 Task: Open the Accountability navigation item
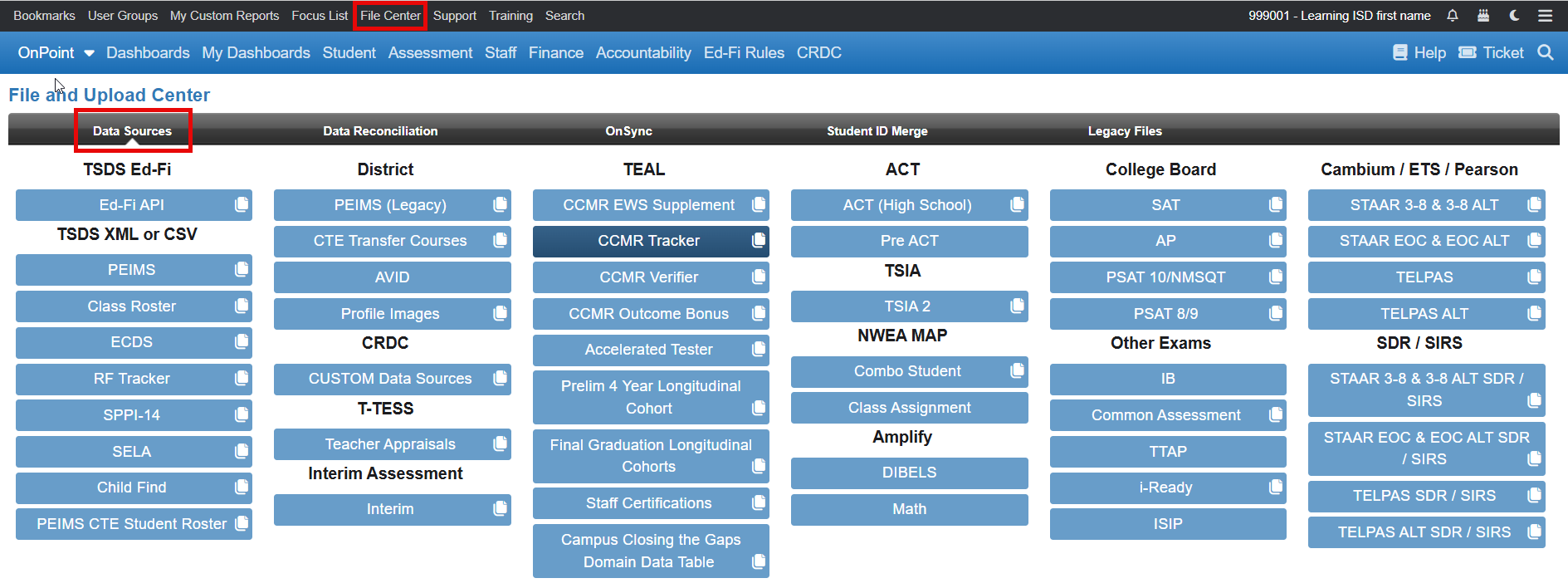point(643,52)
